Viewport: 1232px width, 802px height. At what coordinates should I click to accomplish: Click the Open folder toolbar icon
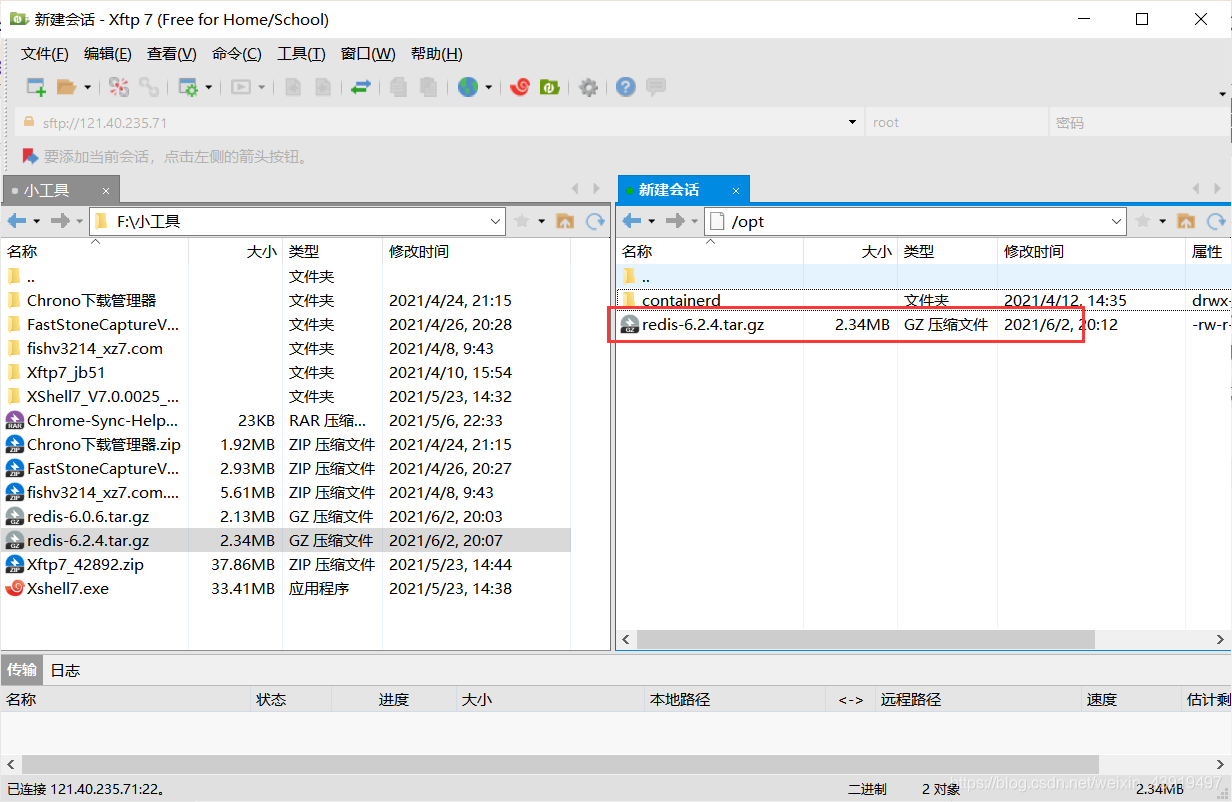(66, 87)
